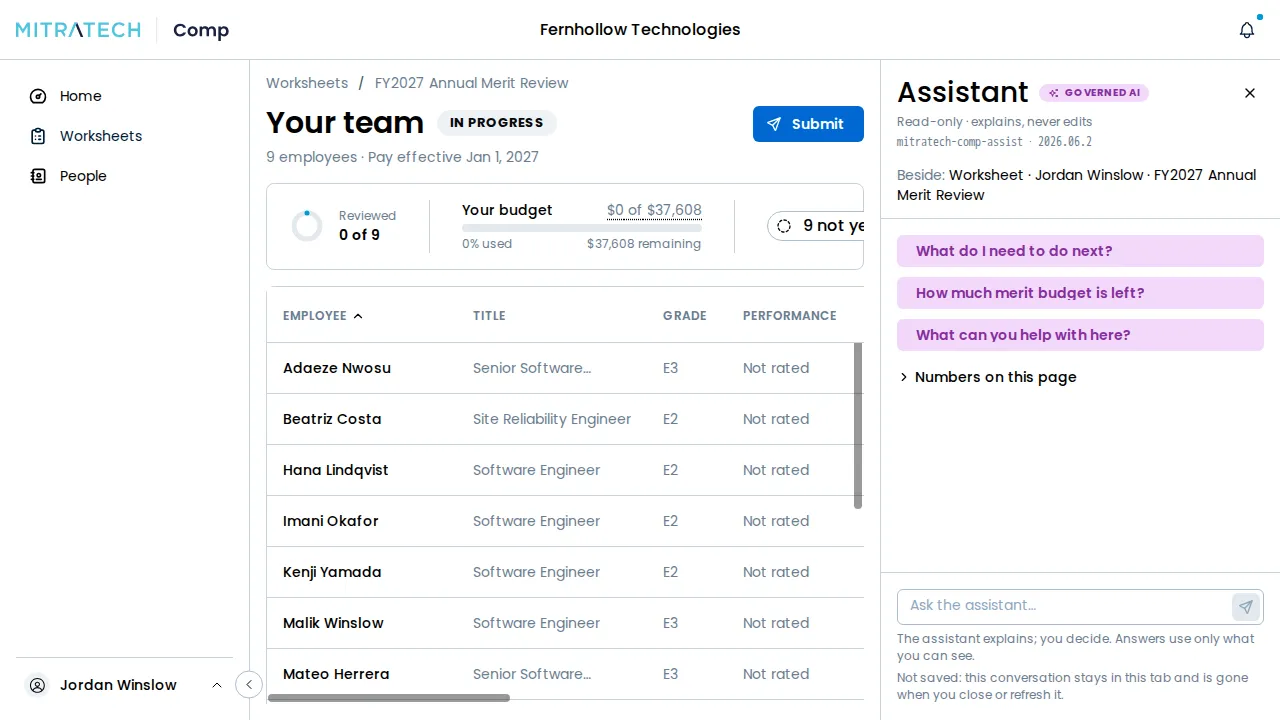This screenshot has height=720, width=1280.
Task: Send the assistant message
Action: [1246, 607]
